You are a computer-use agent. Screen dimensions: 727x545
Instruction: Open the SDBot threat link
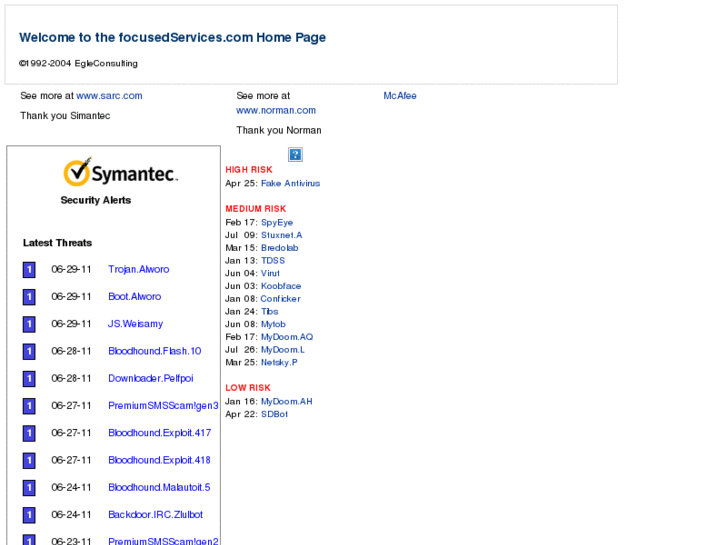point(274,414)
